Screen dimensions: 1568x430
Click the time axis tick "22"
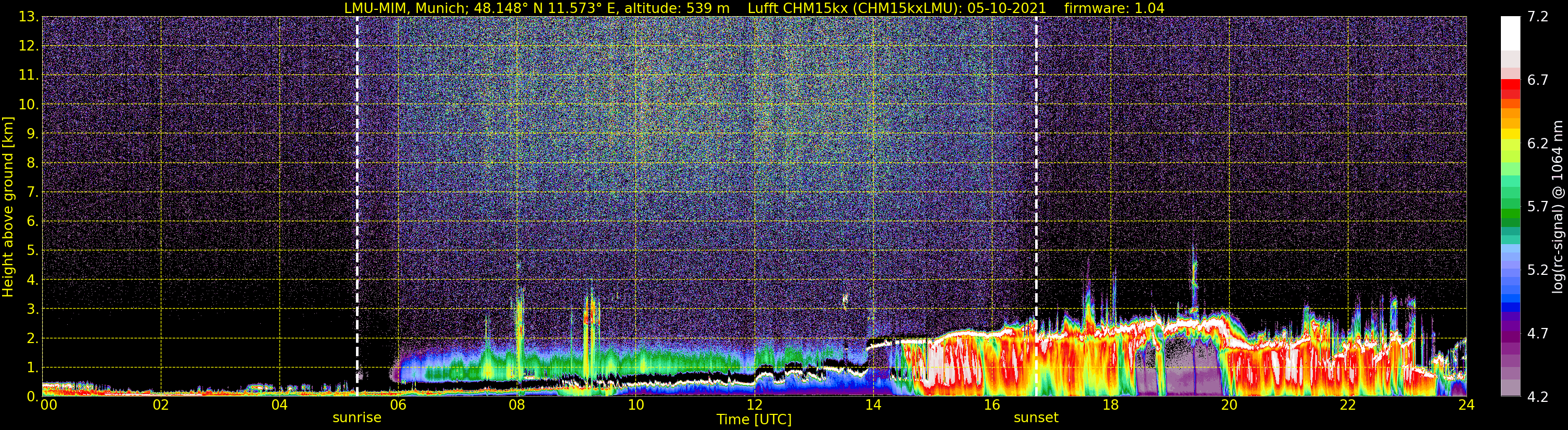(1348, 405)
